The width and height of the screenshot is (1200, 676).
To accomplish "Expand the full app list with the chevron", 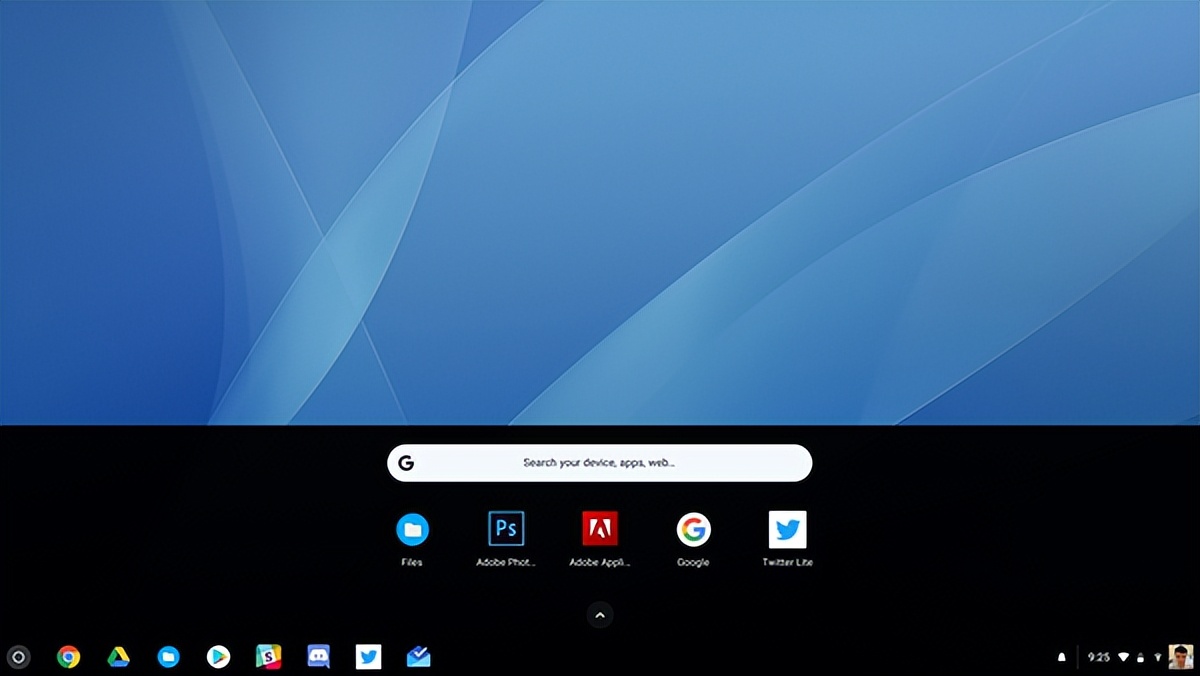I will (x=600, y=615).
